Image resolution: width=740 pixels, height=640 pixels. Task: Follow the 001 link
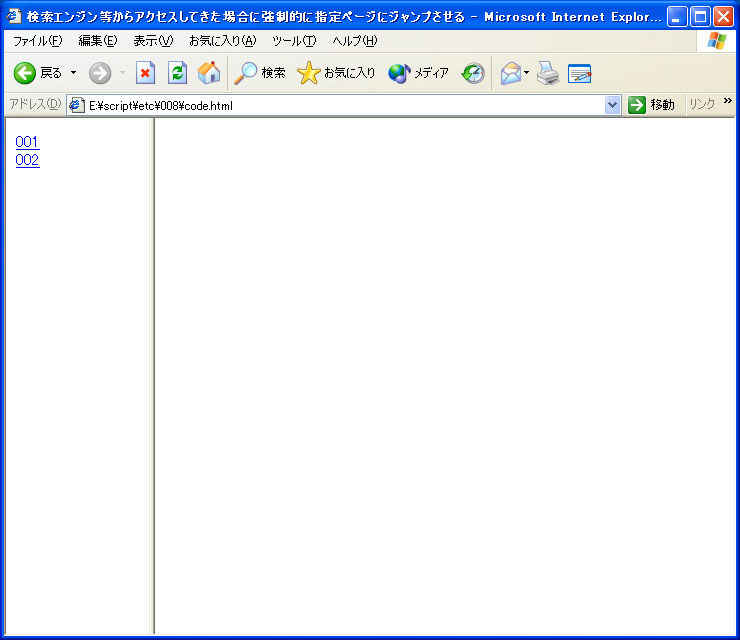(x=27, y=142)
